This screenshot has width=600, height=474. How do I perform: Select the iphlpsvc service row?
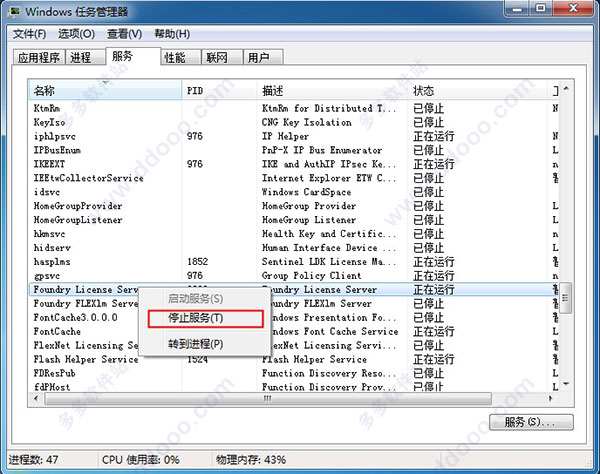(x=294, y=136)
